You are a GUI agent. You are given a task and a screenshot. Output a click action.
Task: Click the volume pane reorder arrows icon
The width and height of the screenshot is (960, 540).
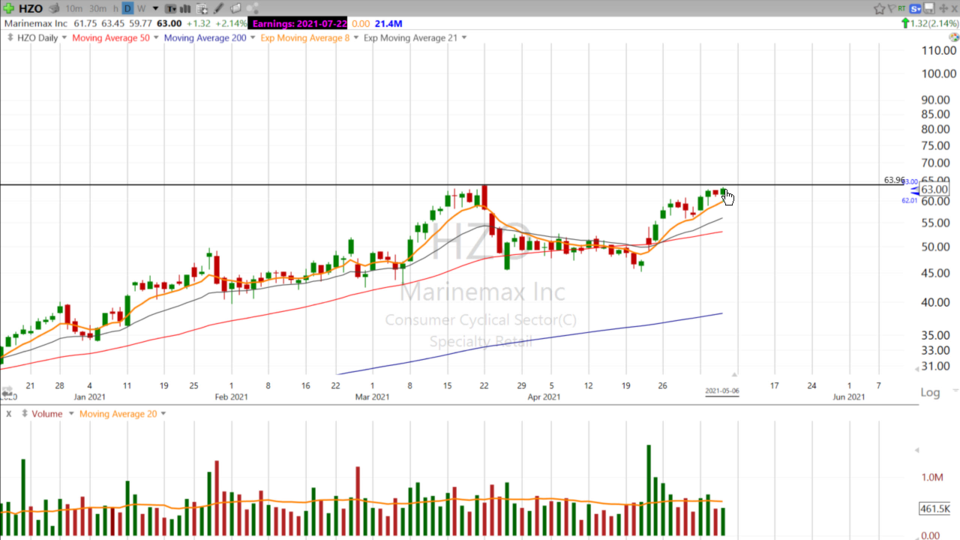[24, 414]
